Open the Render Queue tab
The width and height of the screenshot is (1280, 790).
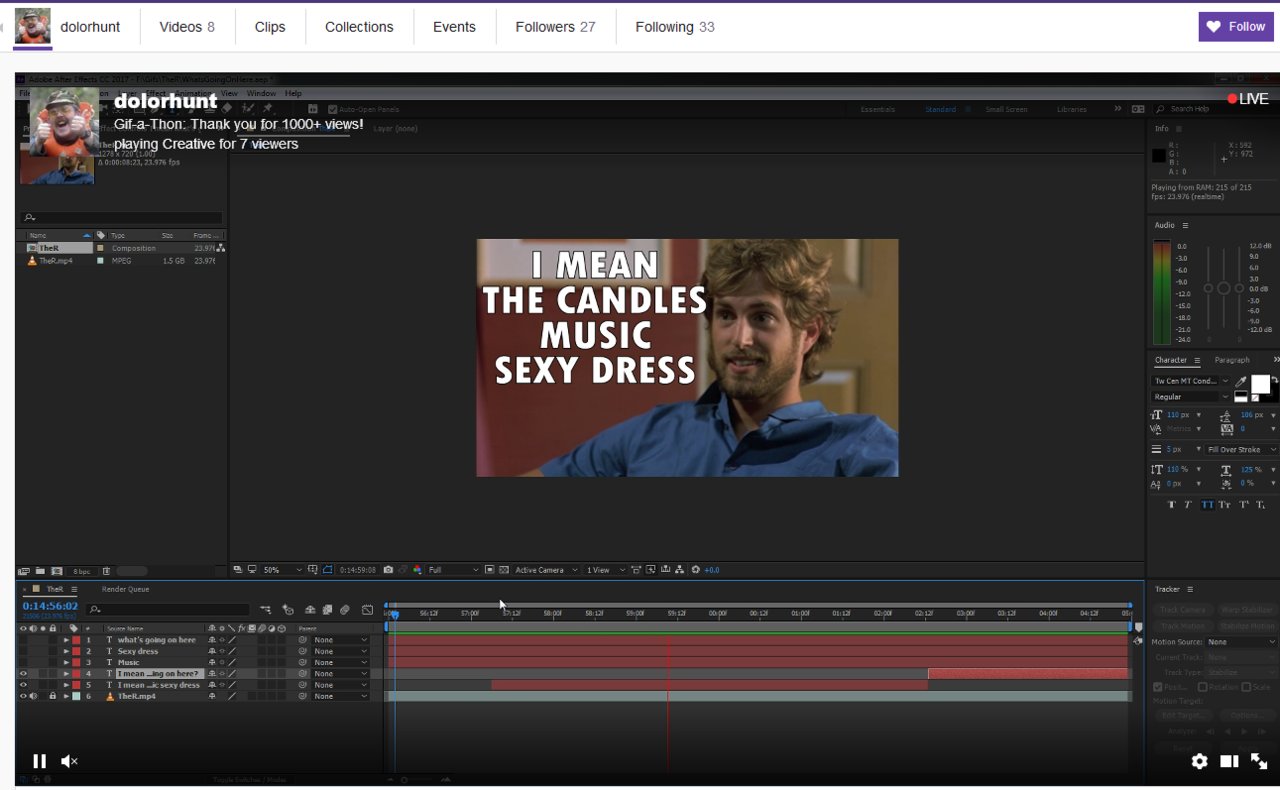[x=125, y=589]
